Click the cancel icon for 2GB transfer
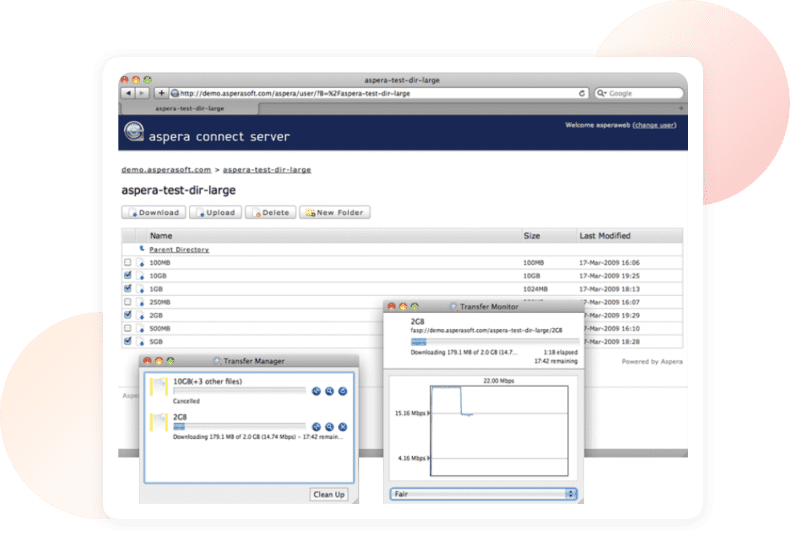 [x=342, y=427]
